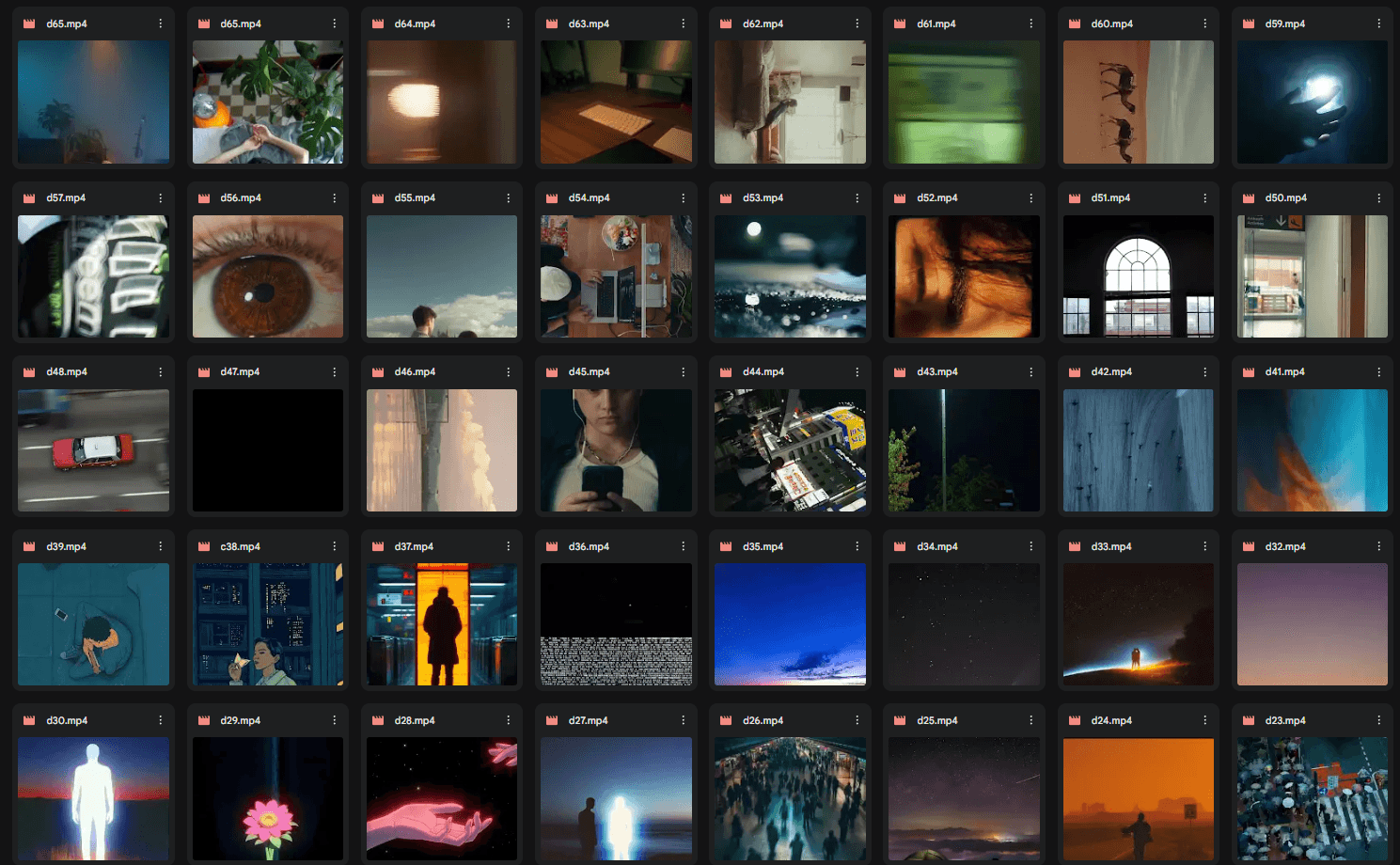Screen dimensions: 1400x865
Task: Open the camels thumbnail of d60.mp4
Action: coord(1139,102)
